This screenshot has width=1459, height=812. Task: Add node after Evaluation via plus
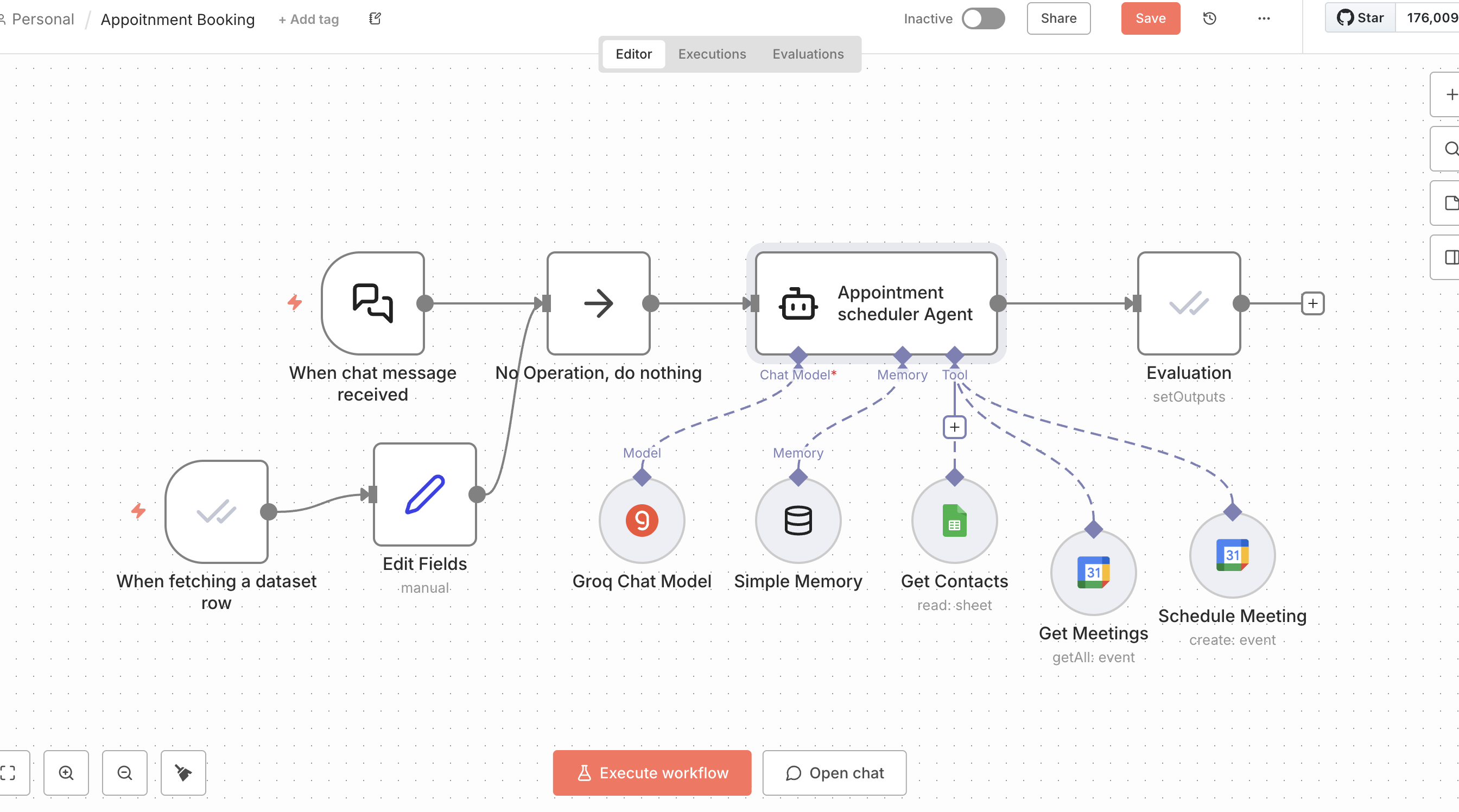click(1312, 303)
